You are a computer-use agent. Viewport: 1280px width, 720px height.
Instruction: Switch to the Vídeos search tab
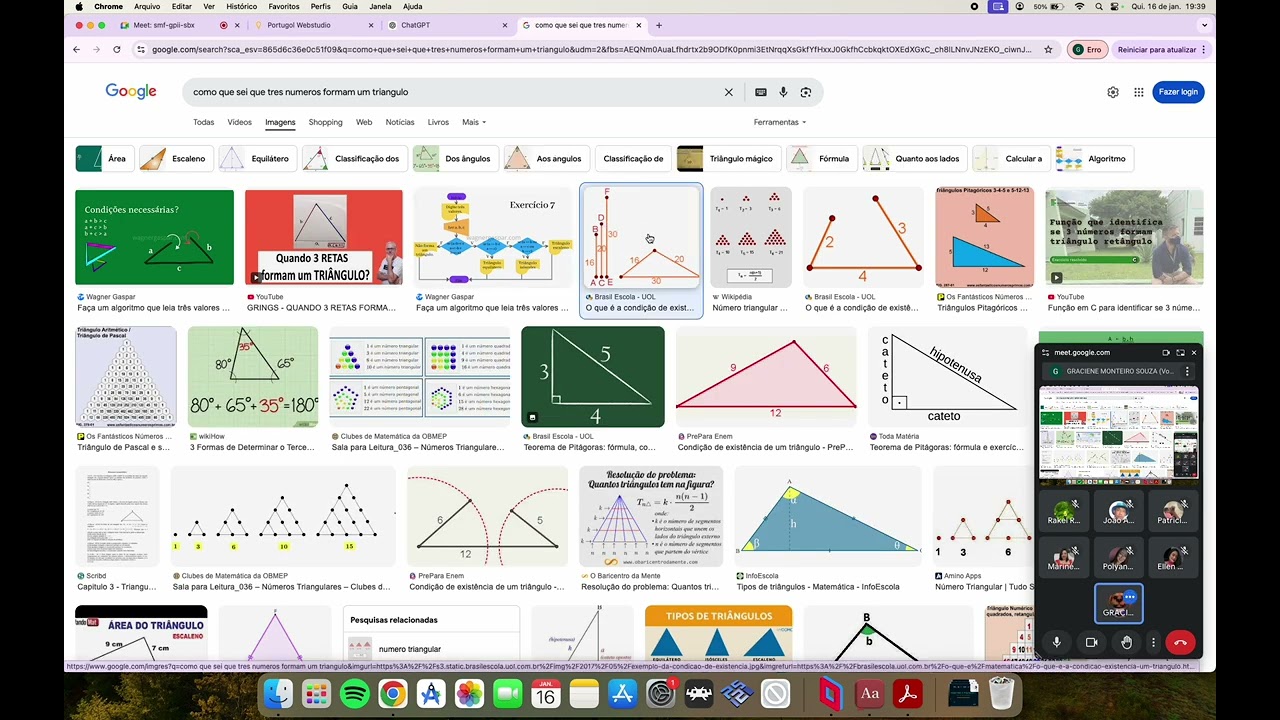click(240, 122)
